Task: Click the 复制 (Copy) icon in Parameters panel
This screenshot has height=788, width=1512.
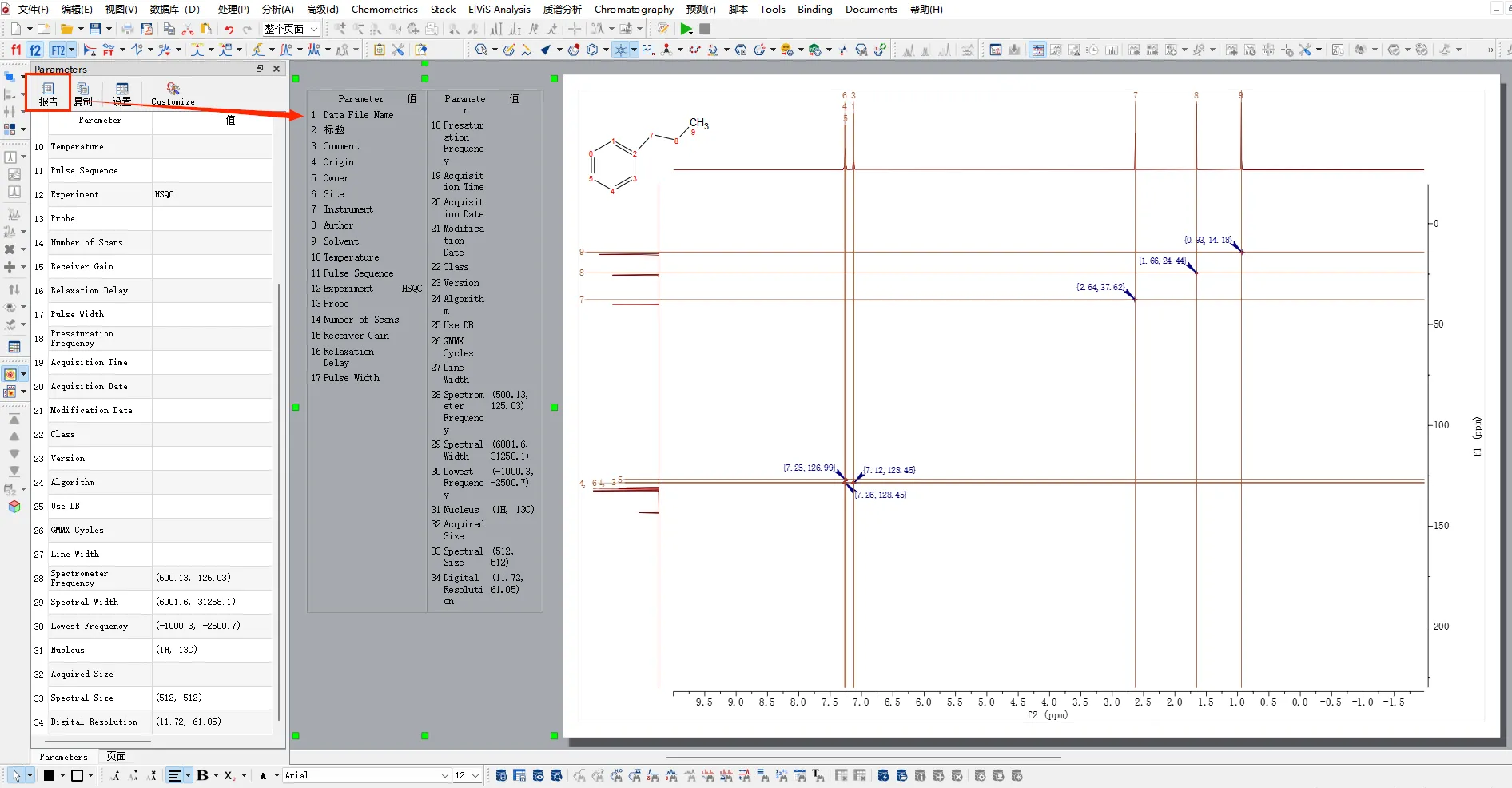Action: tap(83, 93)
